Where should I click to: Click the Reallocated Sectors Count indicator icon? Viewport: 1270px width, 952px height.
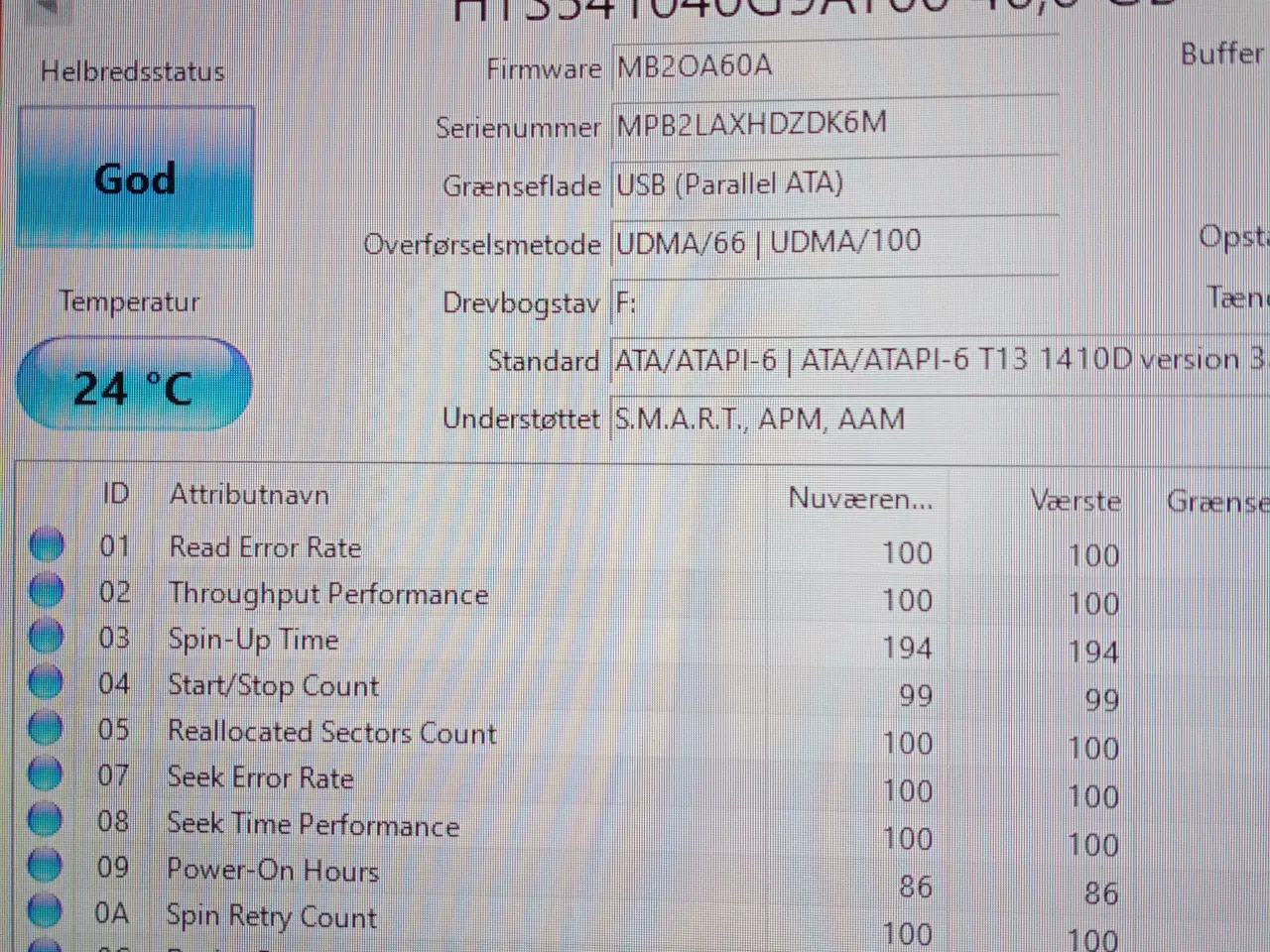pos(46,729)
